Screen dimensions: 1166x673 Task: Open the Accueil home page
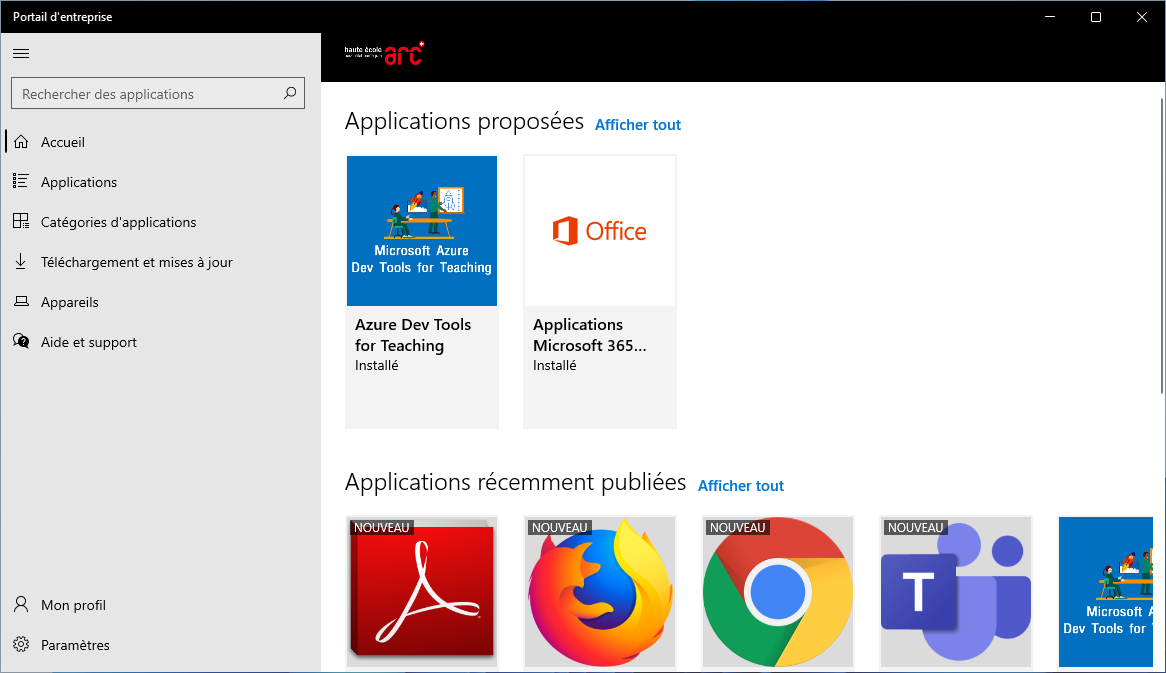161,142
